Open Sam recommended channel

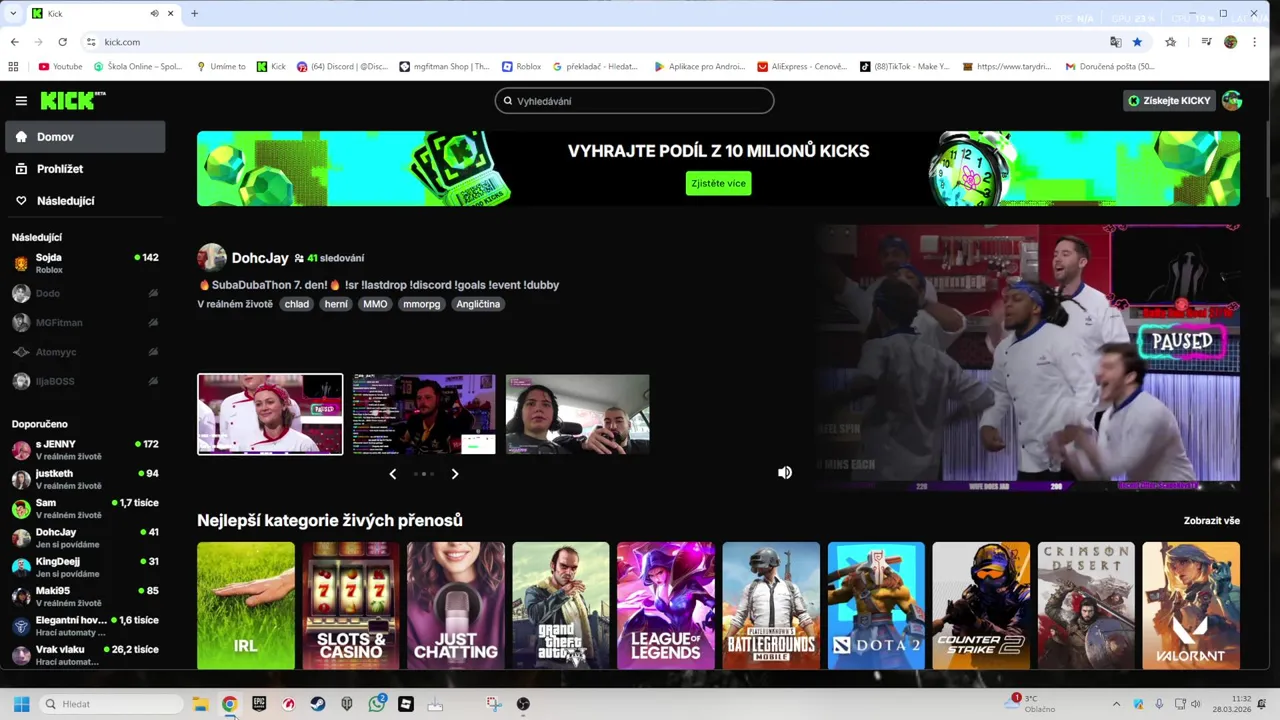(x=85, y=508)
